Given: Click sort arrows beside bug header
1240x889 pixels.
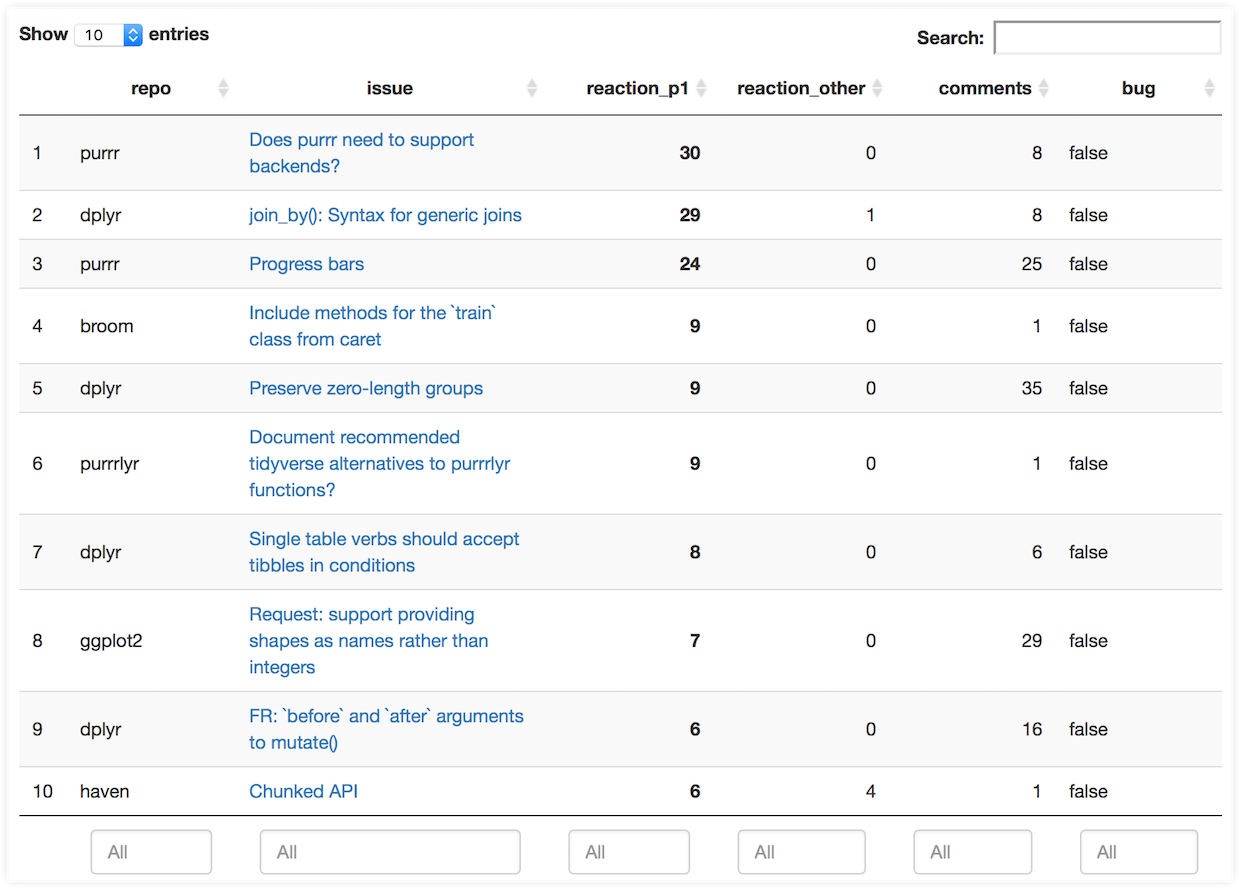Looking at the screenshot, I should pos(1209,88).
